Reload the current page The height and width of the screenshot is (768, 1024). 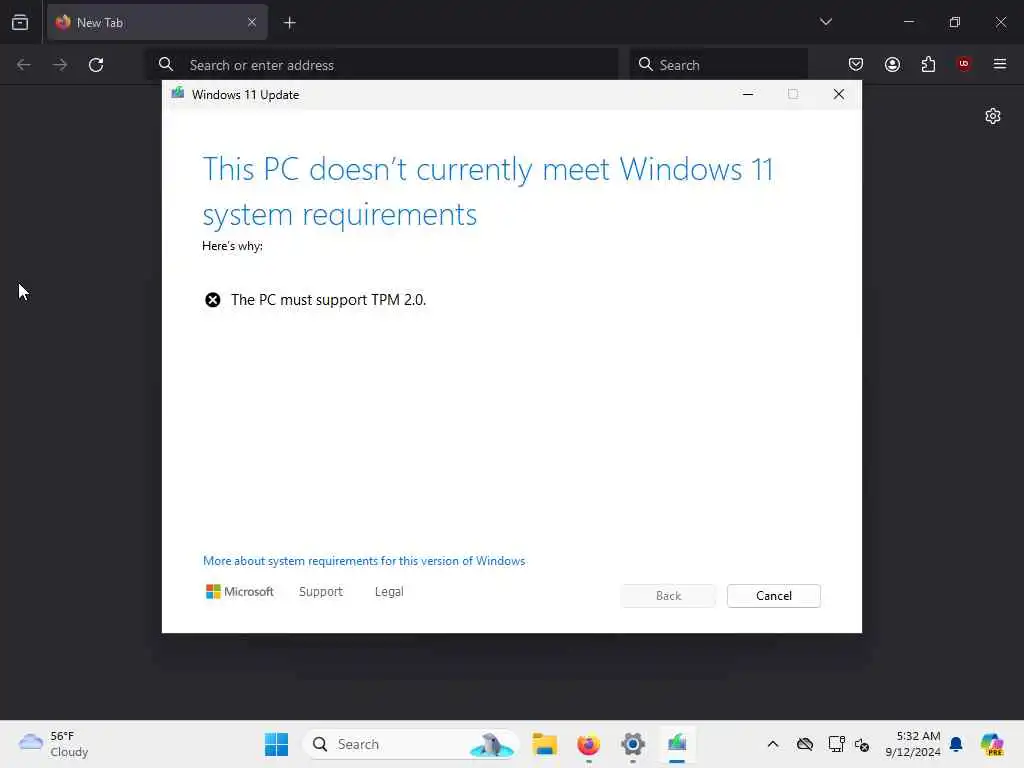tap(96, 65)
